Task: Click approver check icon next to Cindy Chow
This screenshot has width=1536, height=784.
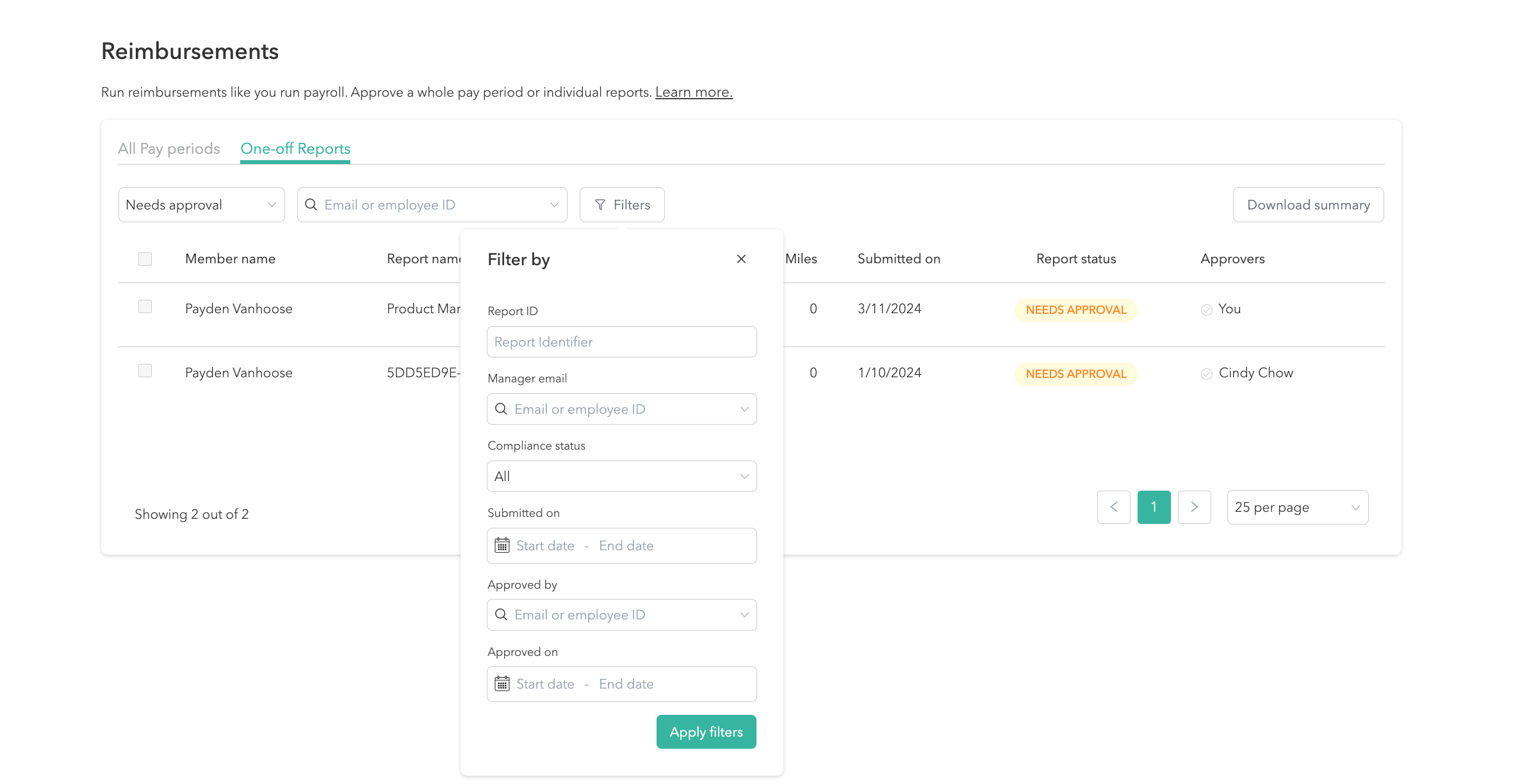Action: coord(1207,374)
